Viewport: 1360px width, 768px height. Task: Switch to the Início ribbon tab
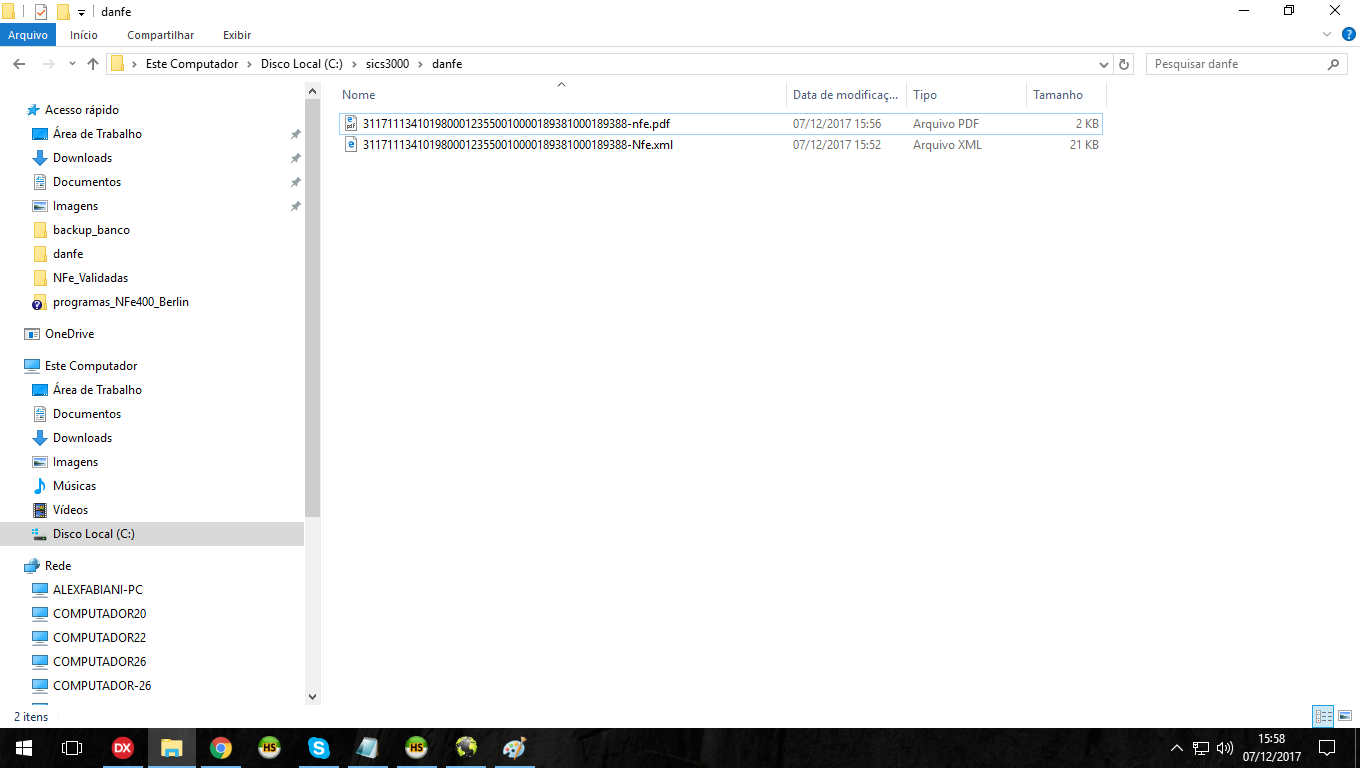point(84,35)
